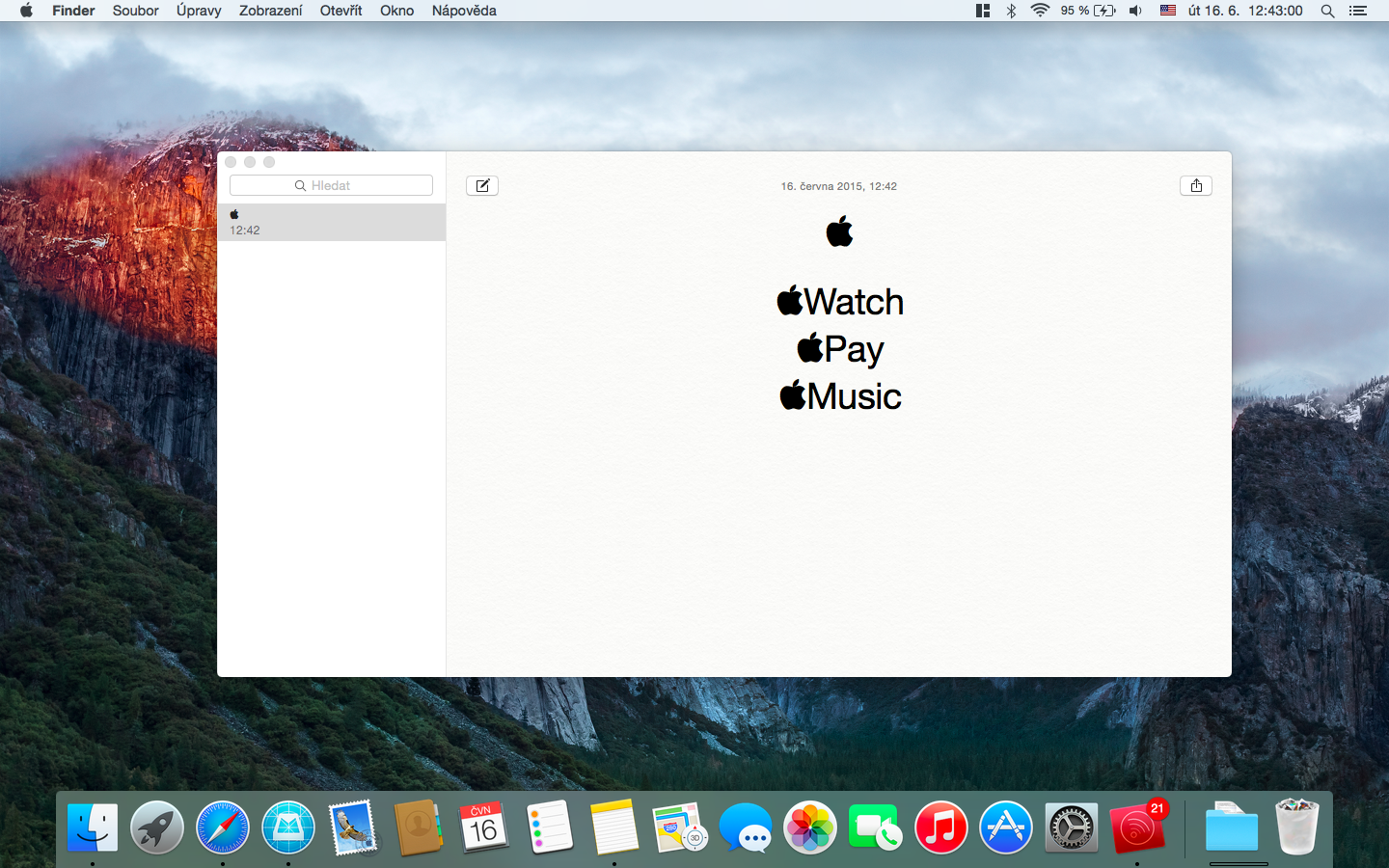The image size is (1389, 868).
Task: Click the Pay line in the note
Action: (x=840, y=349)
